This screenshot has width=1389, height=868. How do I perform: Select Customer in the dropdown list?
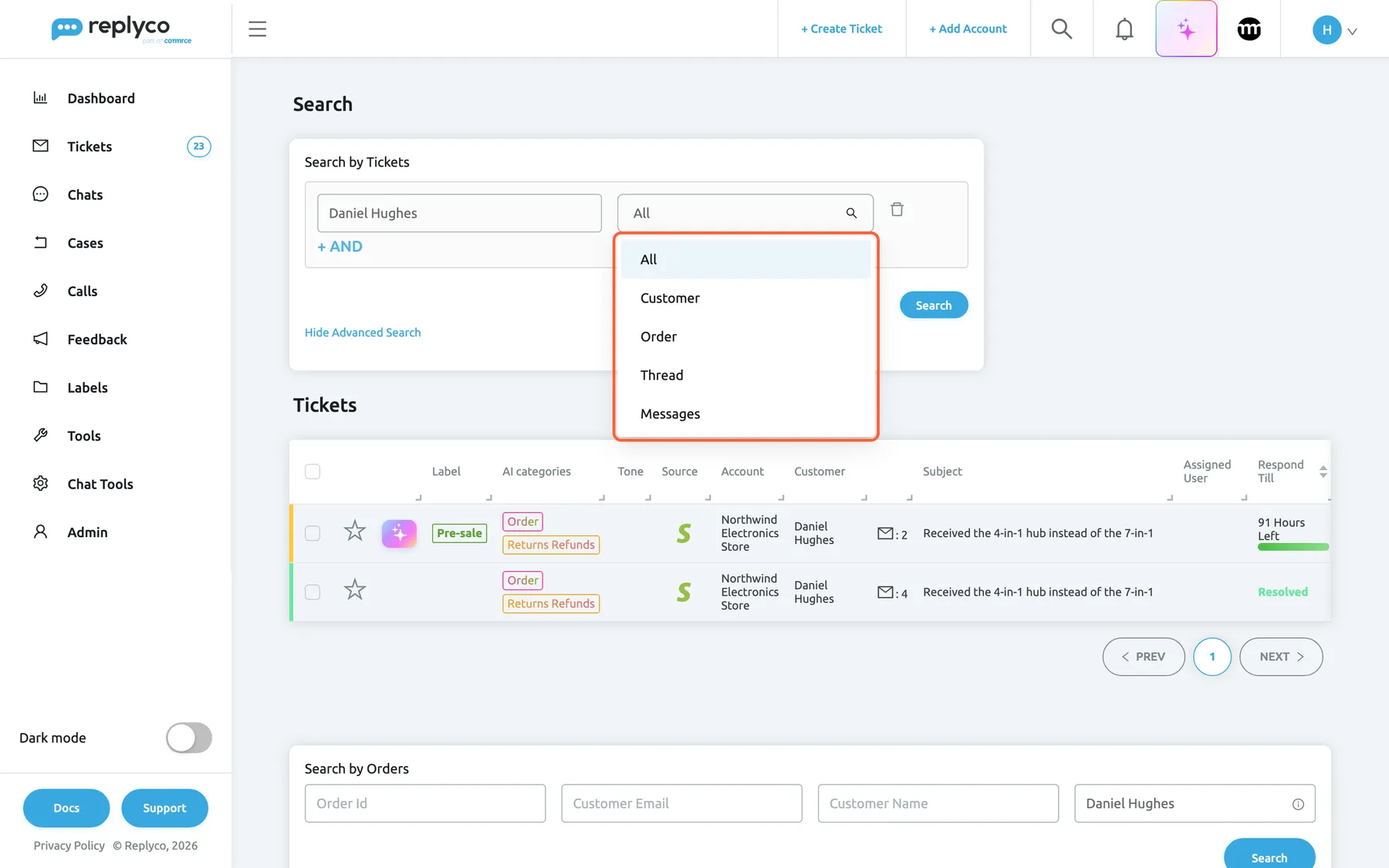tap(745, 298)
